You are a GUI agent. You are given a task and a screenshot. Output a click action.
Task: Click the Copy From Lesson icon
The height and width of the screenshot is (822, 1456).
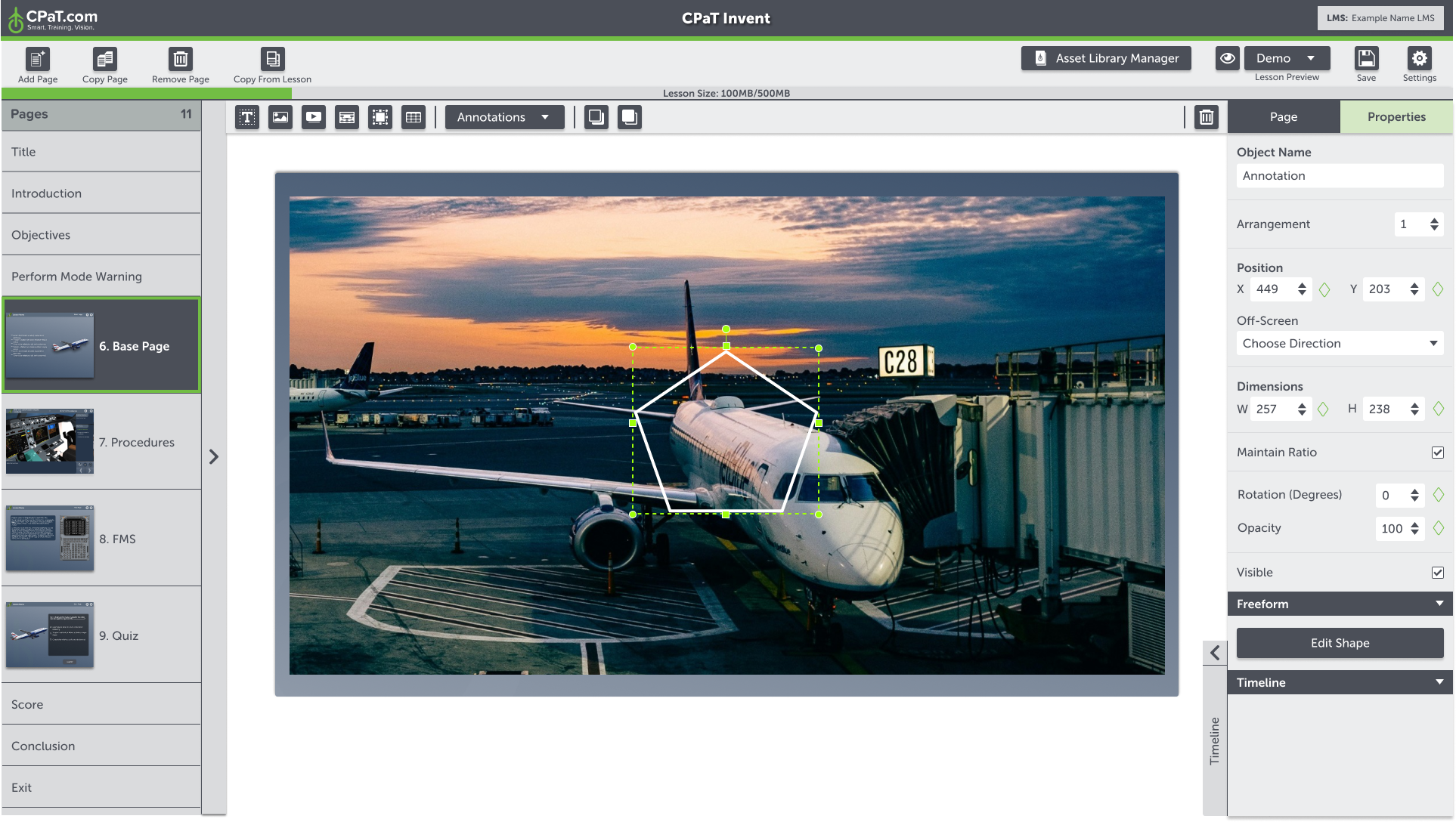click(272, 59)
